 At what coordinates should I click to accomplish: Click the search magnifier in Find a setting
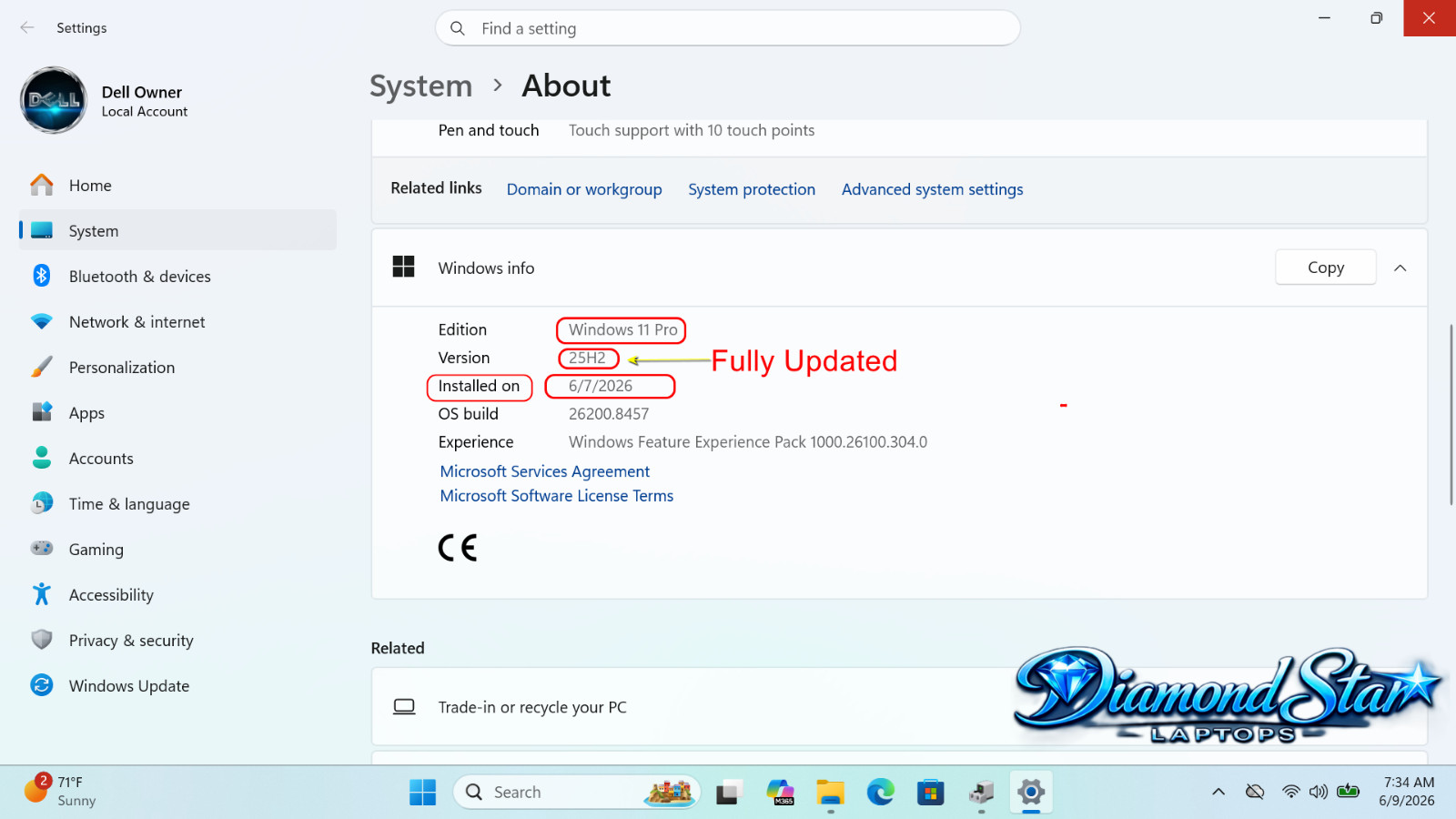[x=458, y=28]
